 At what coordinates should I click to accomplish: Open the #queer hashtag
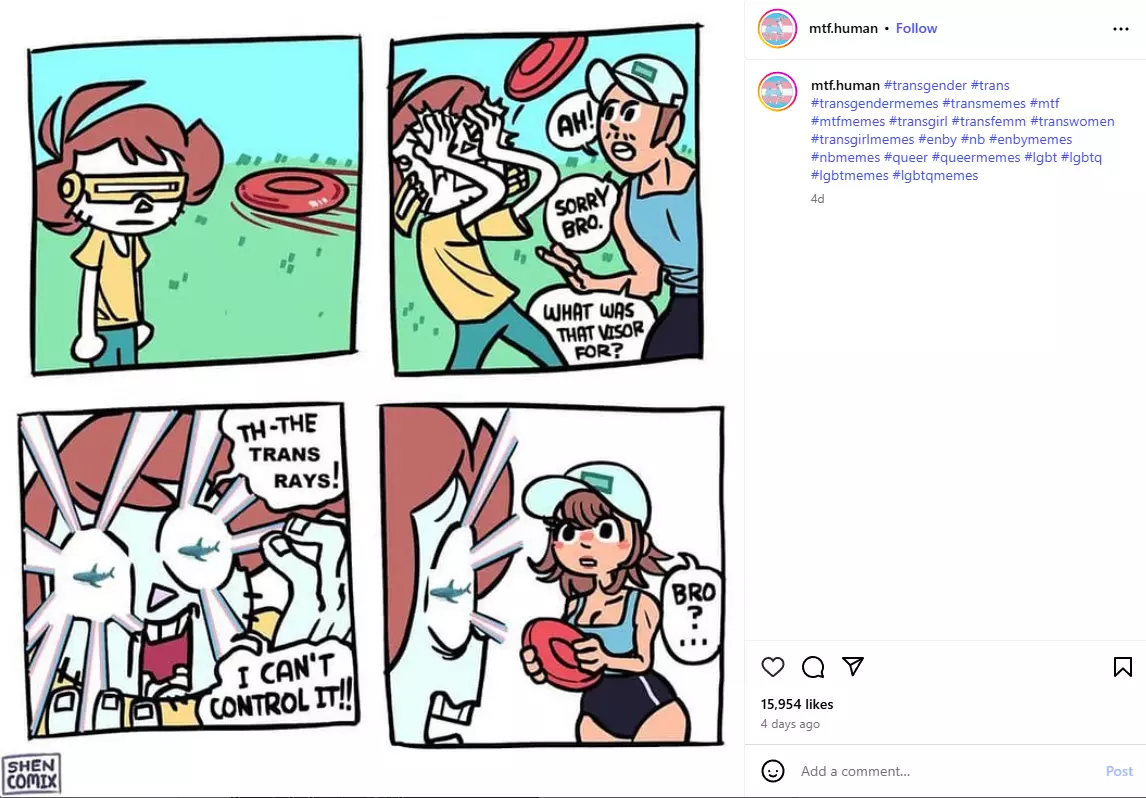[906, 157]
